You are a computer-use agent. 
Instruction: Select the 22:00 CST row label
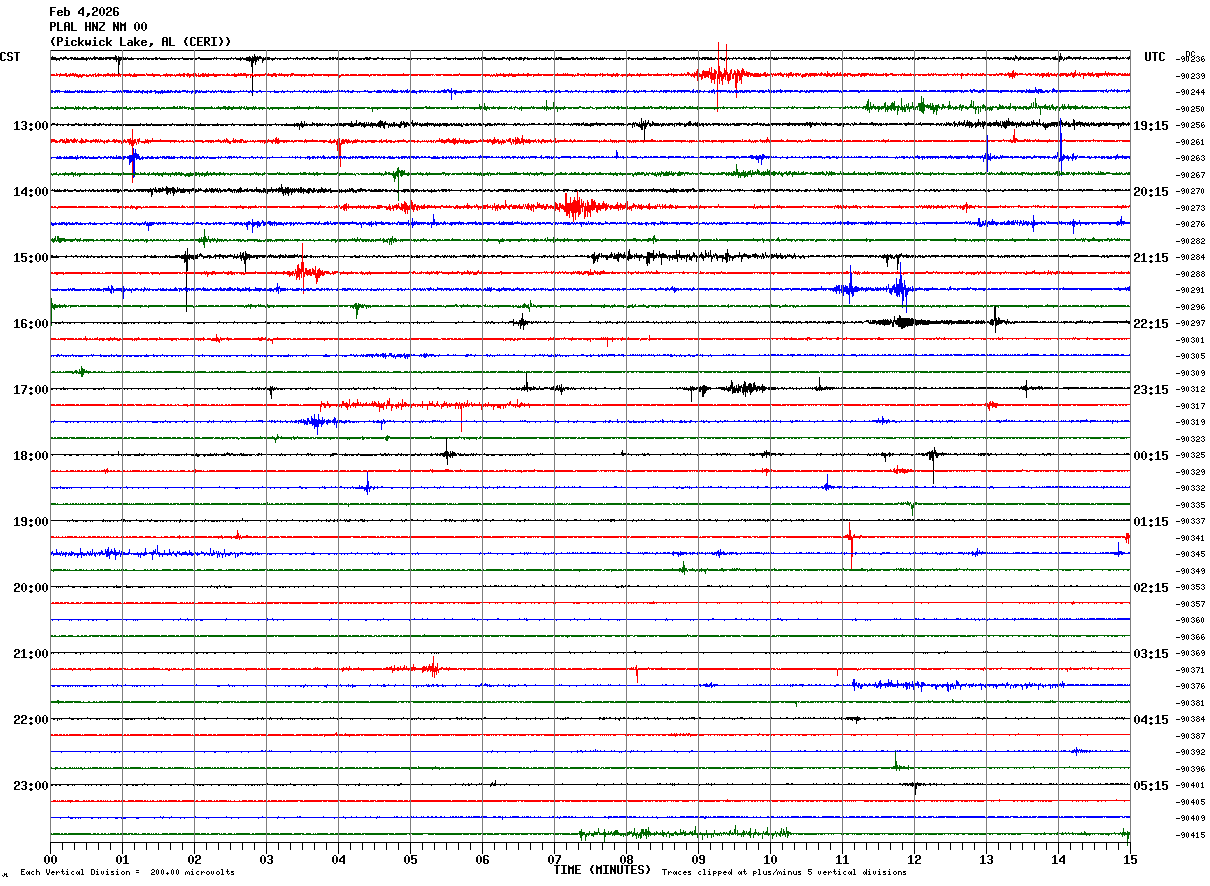[x=30, y=719]
